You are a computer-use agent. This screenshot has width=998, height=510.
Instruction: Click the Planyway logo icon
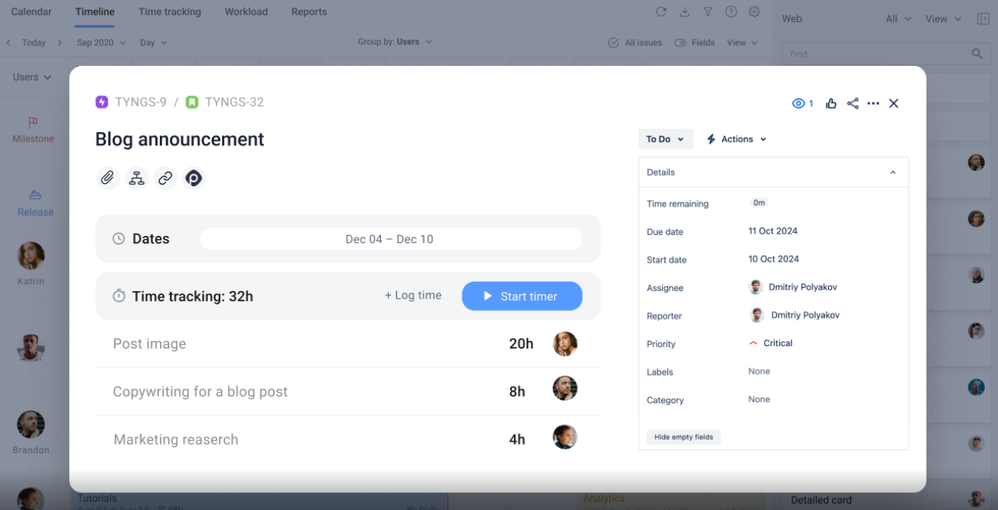coord(193,178)
